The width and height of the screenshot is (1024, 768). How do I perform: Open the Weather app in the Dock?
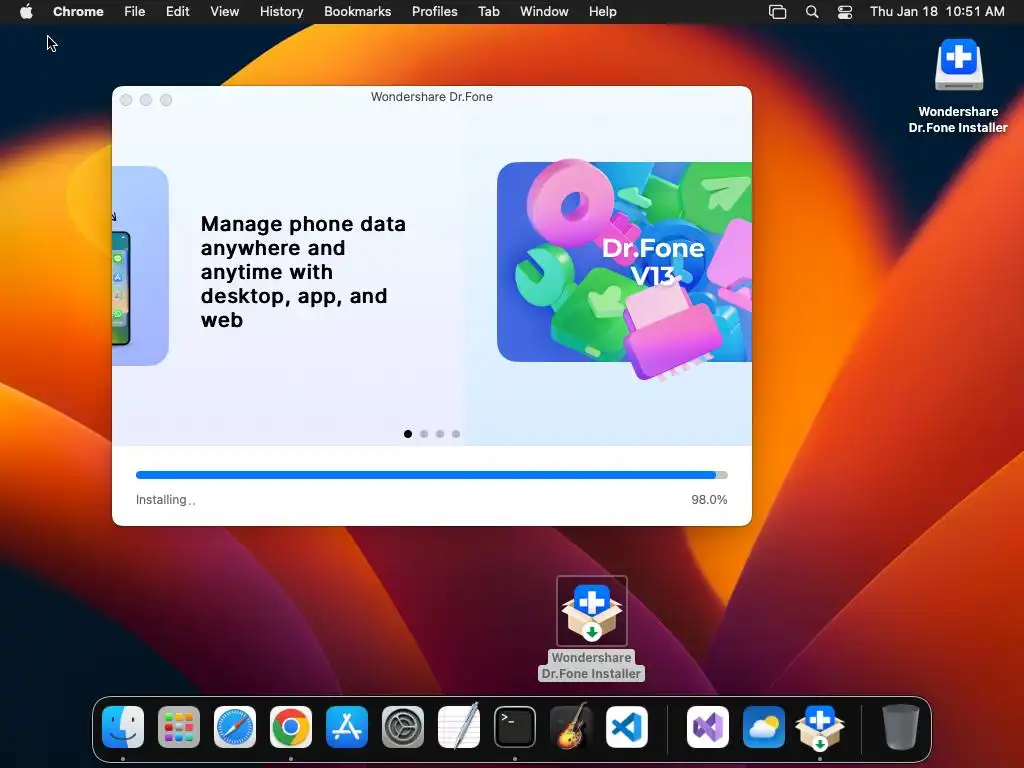tap(763, 727)
